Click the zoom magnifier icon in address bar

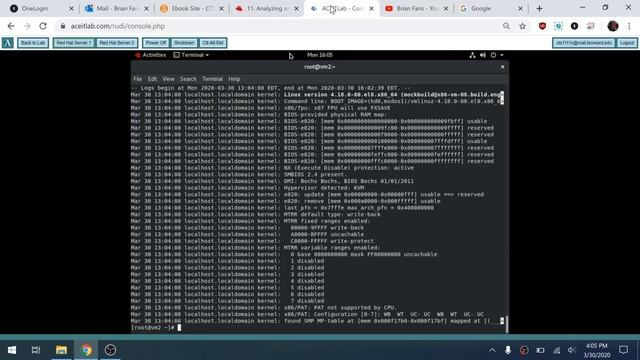coord(507,26)
